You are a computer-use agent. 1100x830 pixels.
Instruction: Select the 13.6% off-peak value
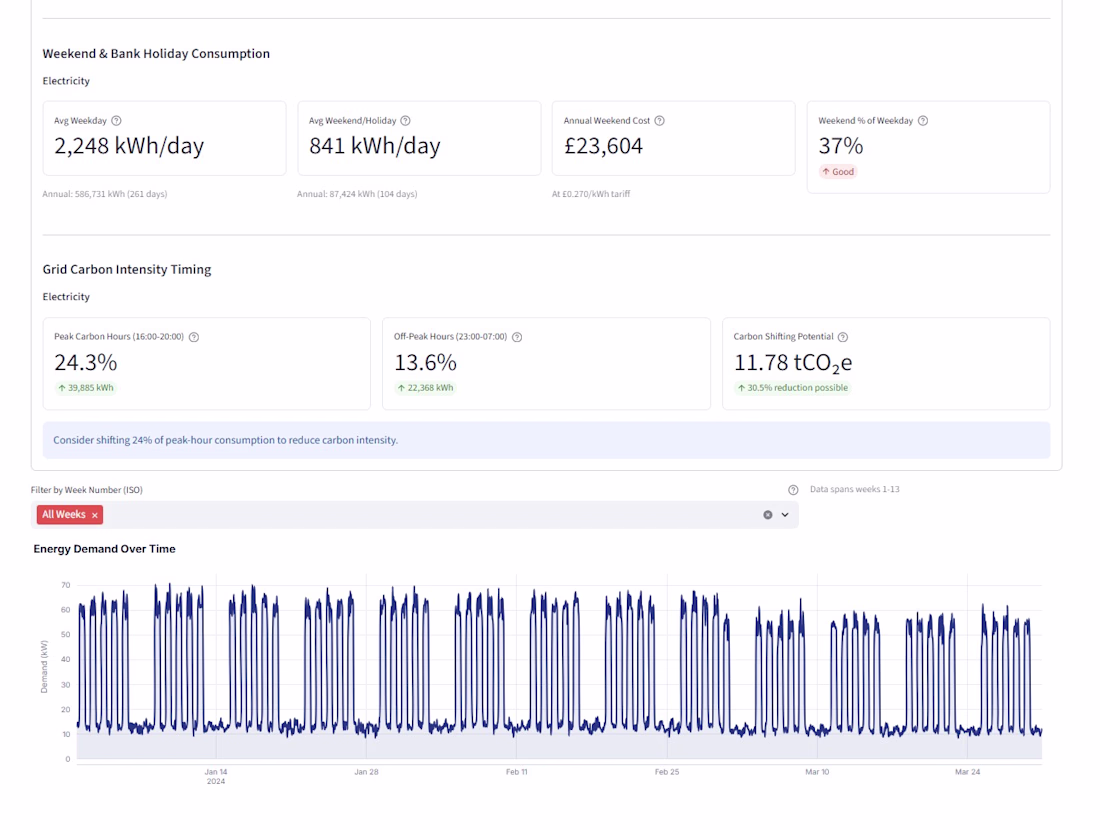coord(425,363)
